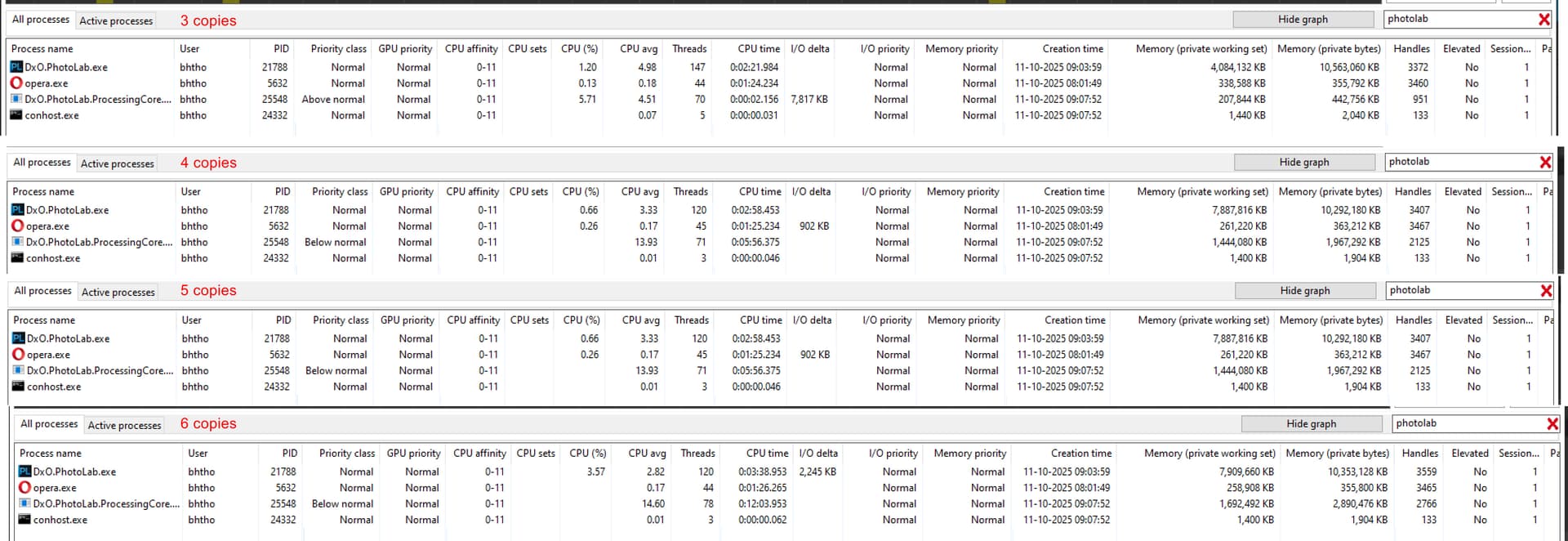Open Active processes tab in the 5 copies panel

pos(118,292)
